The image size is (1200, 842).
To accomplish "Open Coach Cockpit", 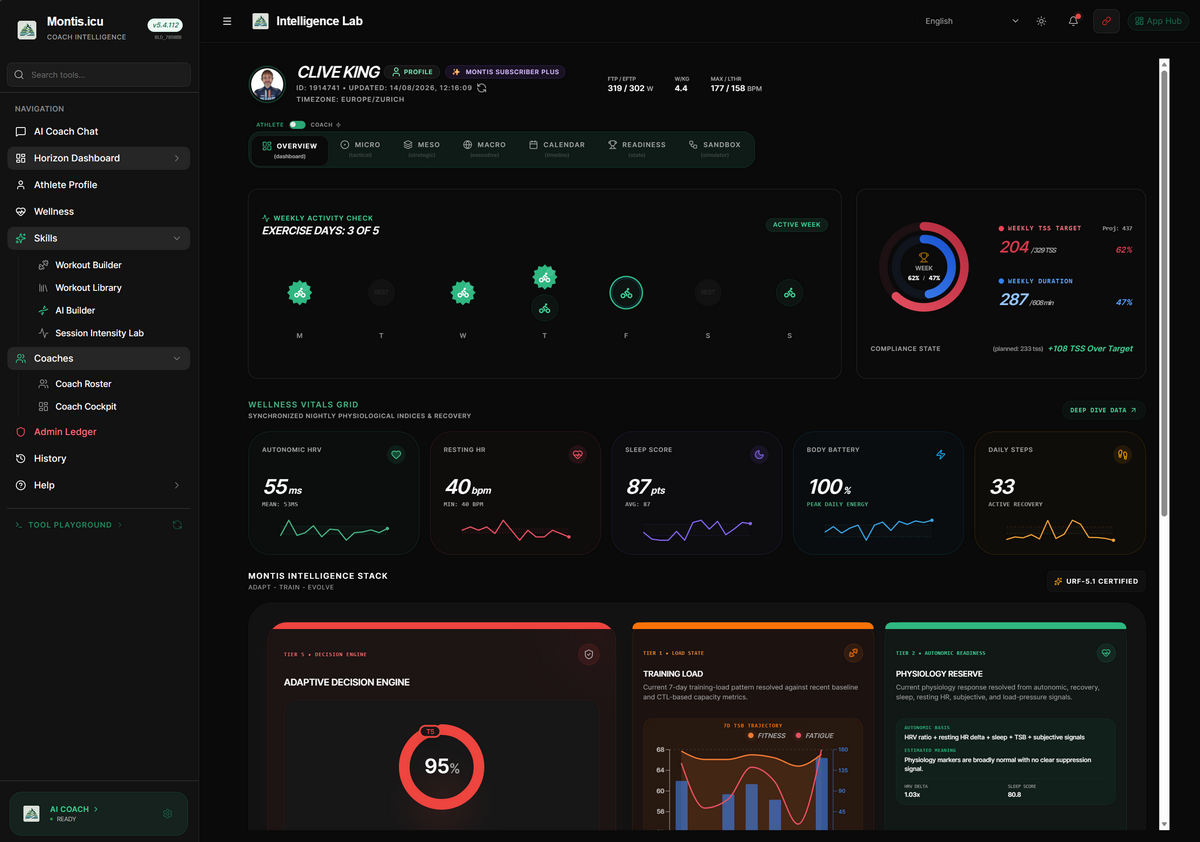I will tap(86, 407).
